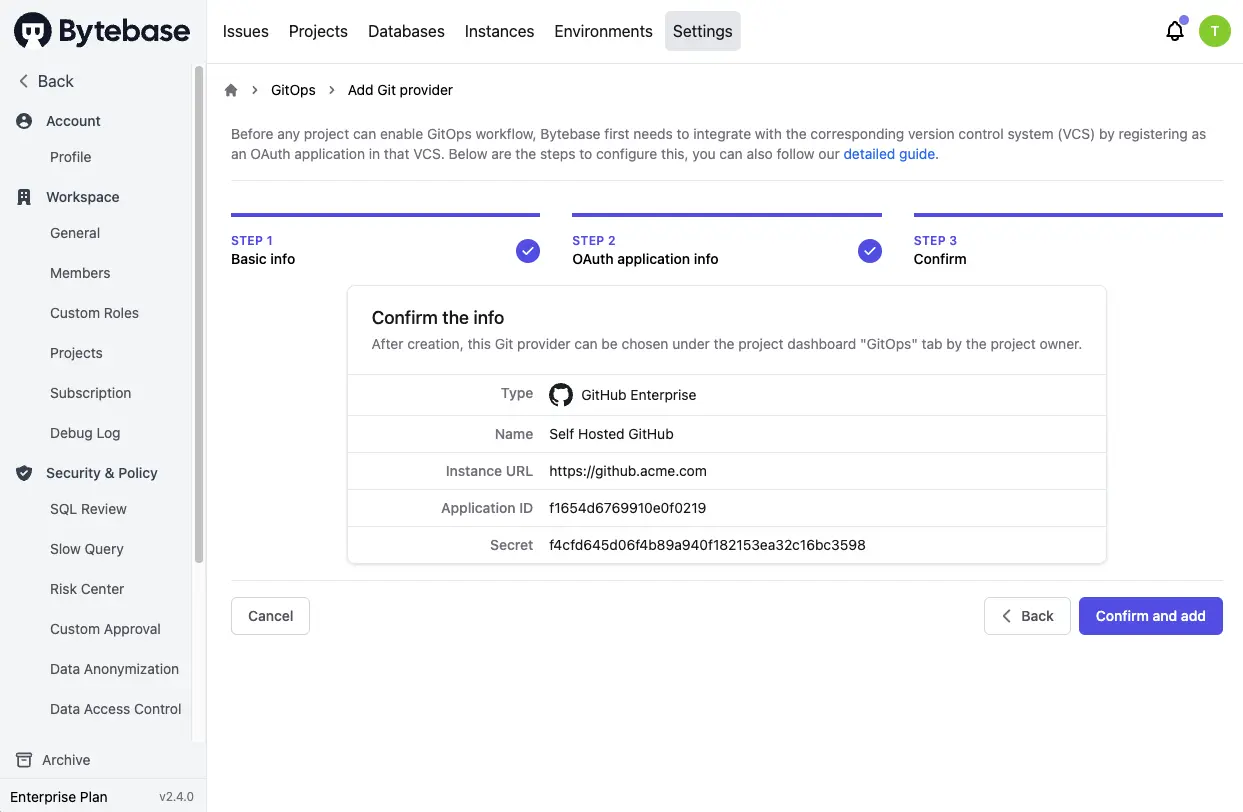The width and height of the screenshot is (1243, 812).
Task: Open Custom Approval settings
Action: pos(105,629)
